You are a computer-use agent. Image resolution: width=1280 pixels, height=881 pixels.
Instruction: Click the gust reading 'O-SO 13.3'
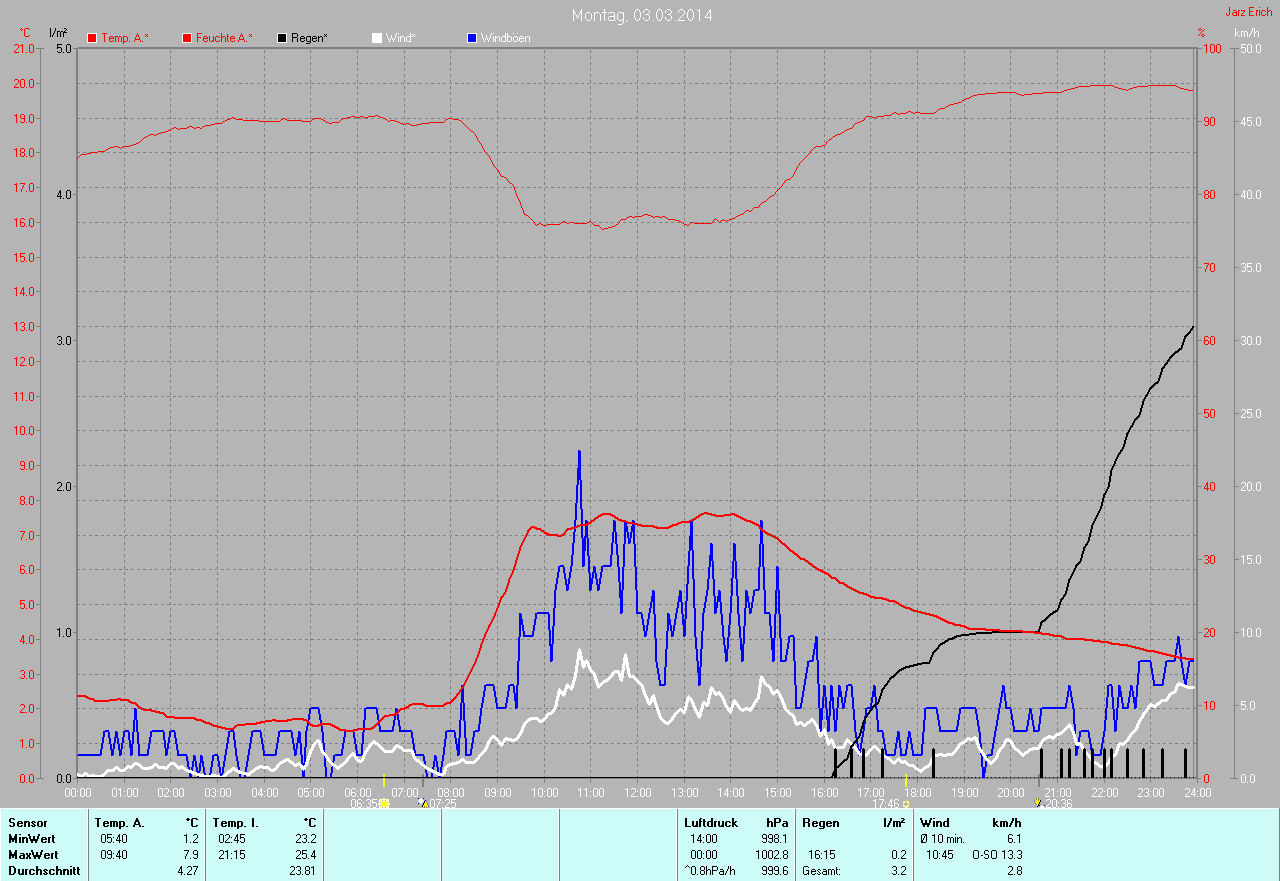pos(996,855)
